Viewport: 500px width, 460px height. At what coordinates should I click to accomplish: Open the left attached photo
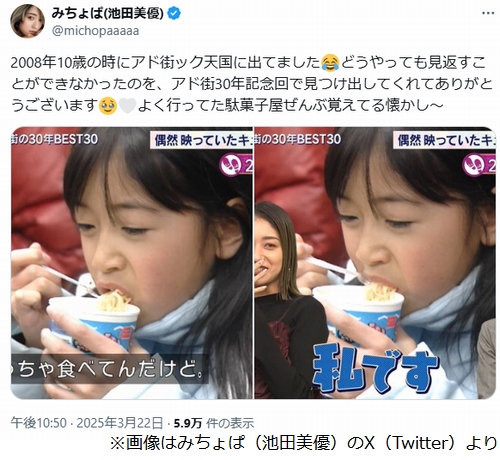coord(132,263)
